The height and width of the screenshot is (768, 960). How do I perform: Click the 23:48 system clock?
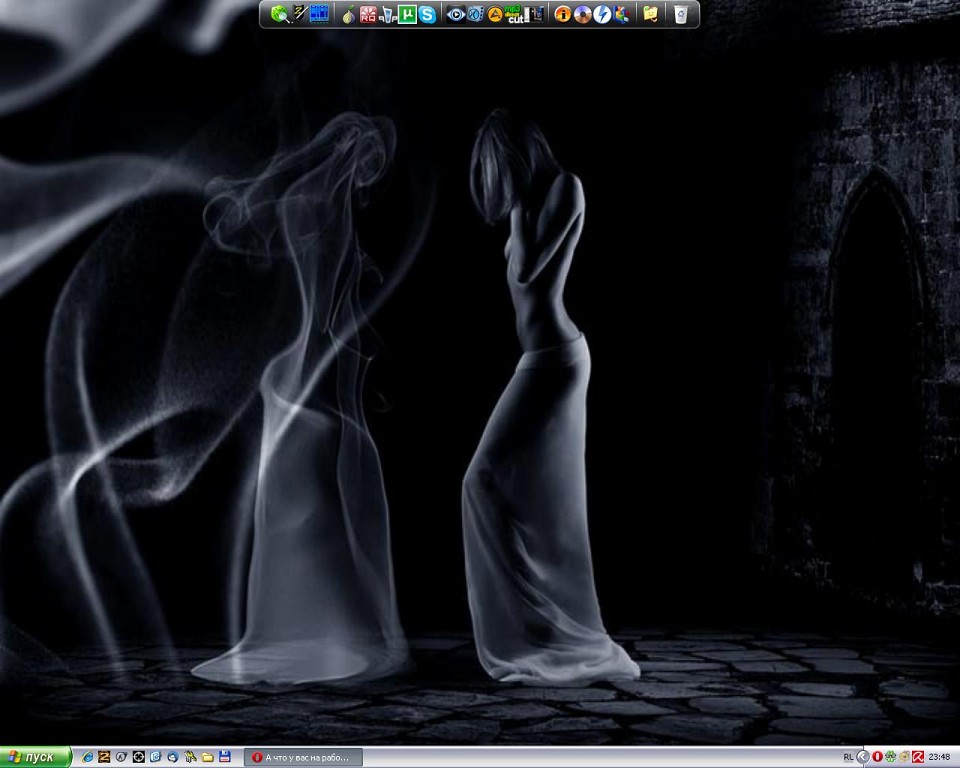pyautogui.click(x=939, y=757)
